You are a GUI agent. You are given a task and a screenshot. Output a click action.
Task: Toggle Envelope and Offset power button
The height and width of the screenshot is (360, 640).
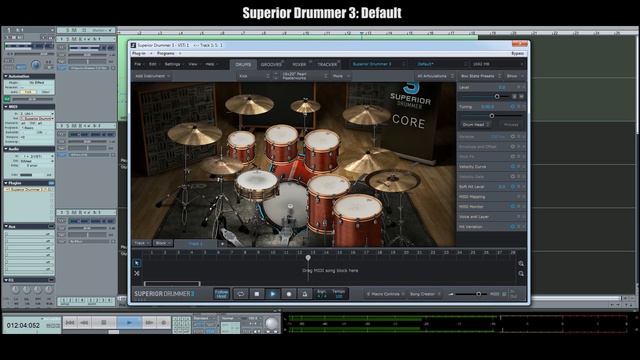click(513, 147)
